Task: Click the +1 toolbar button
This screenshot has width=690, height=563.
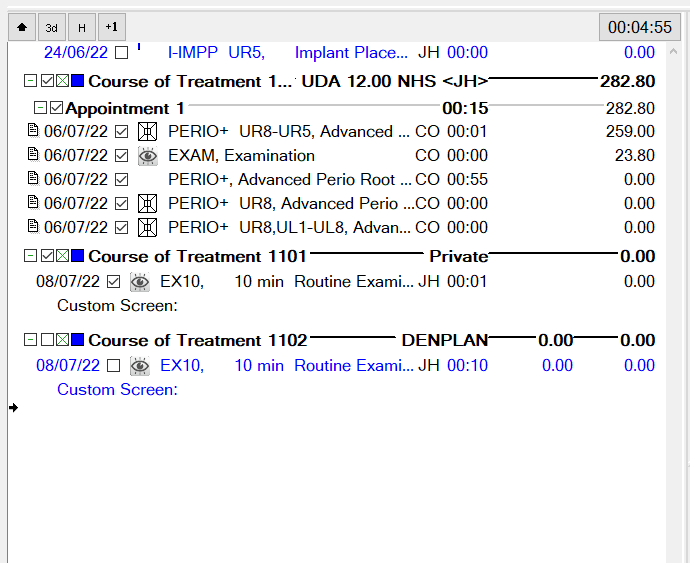Action: pos(112,27)
